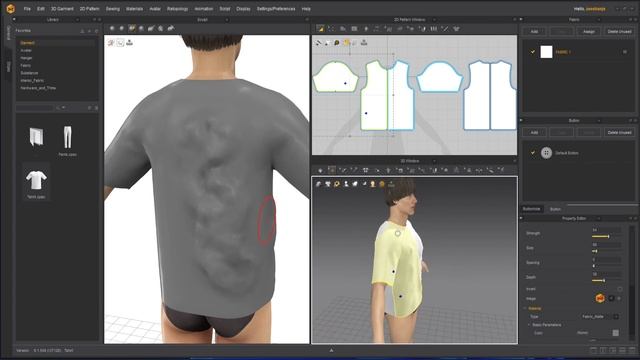This screenshot has width=640, height=360.
Task: Open the Color swatch under Basic Parameters
Action: 616,333
